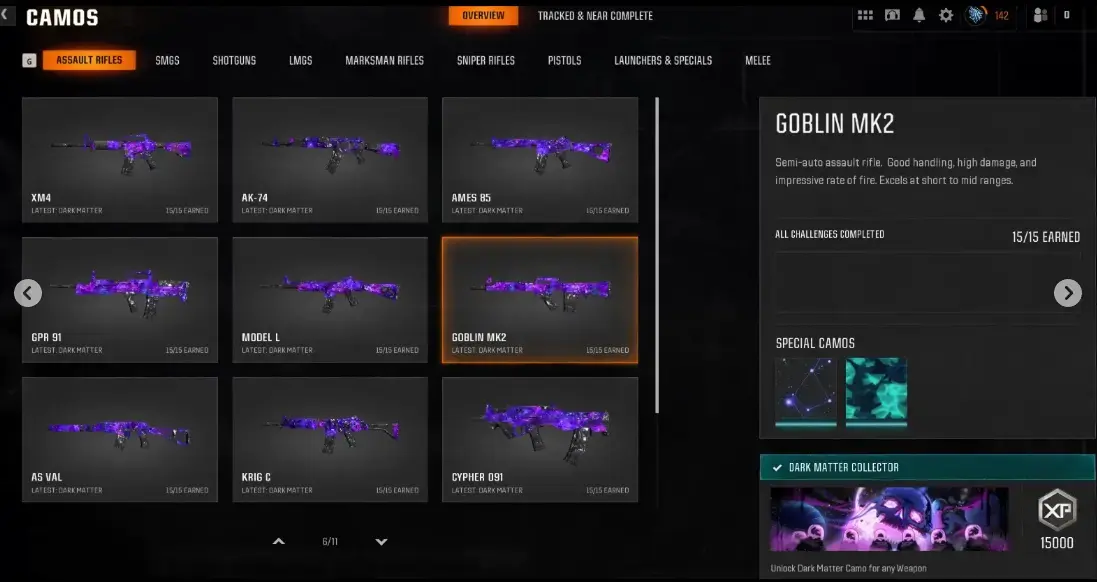Select the constellation special camo swatch
Screen dimensions: 1097x582
click(805, 390)
